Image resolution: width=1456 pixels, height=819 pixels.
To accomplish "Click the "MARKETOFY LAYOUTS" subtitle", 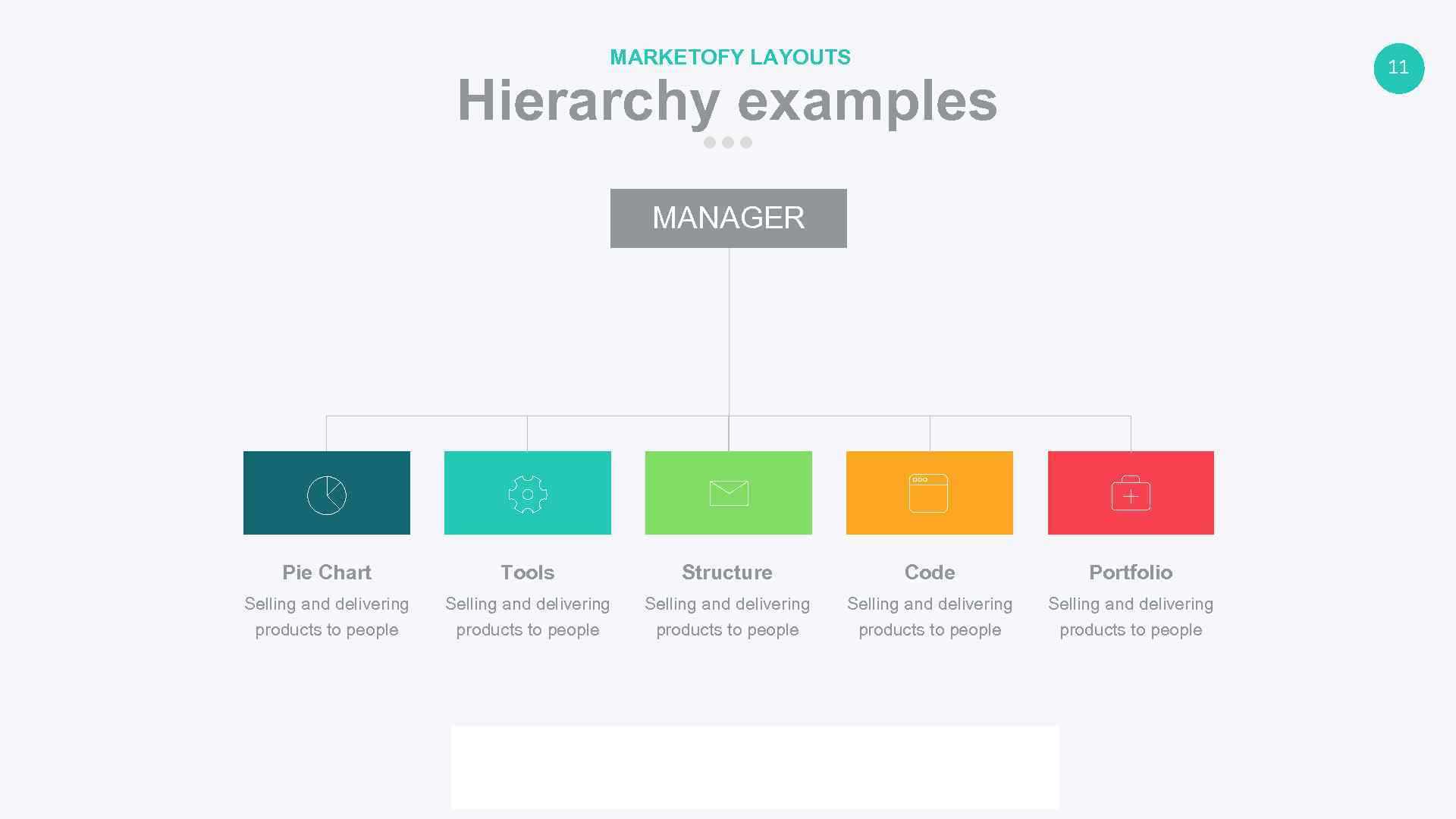I will click(x=730, y=58).
